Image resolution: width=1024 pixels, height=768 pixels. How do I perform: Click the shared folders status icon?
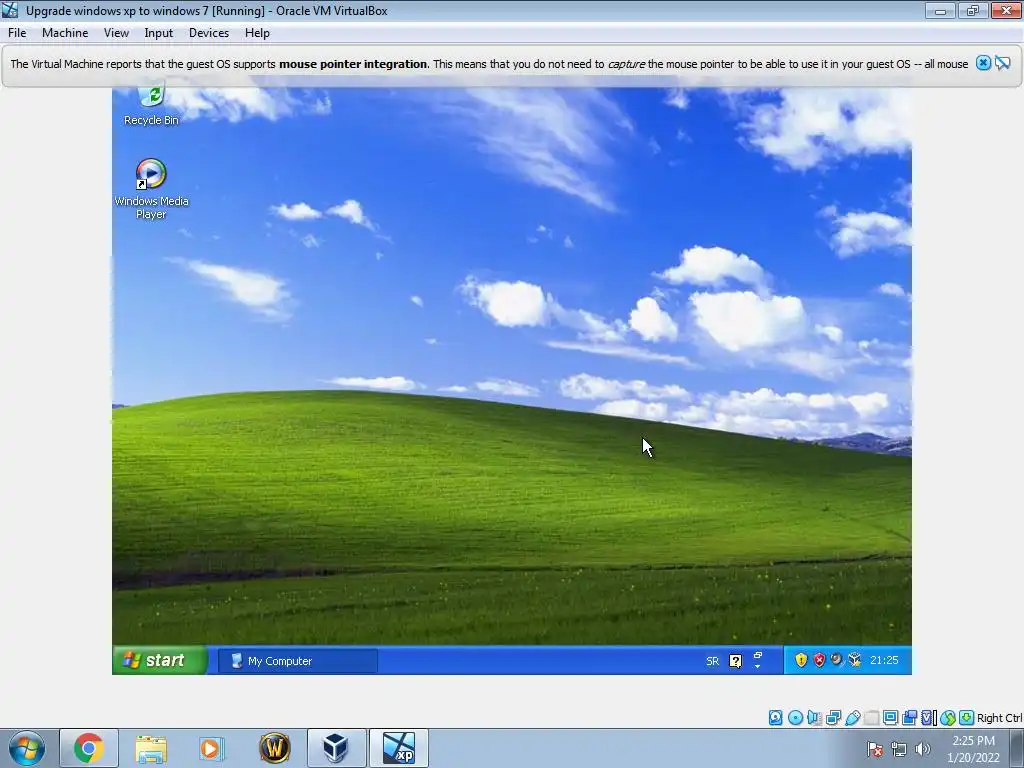(x=871, y=718)
